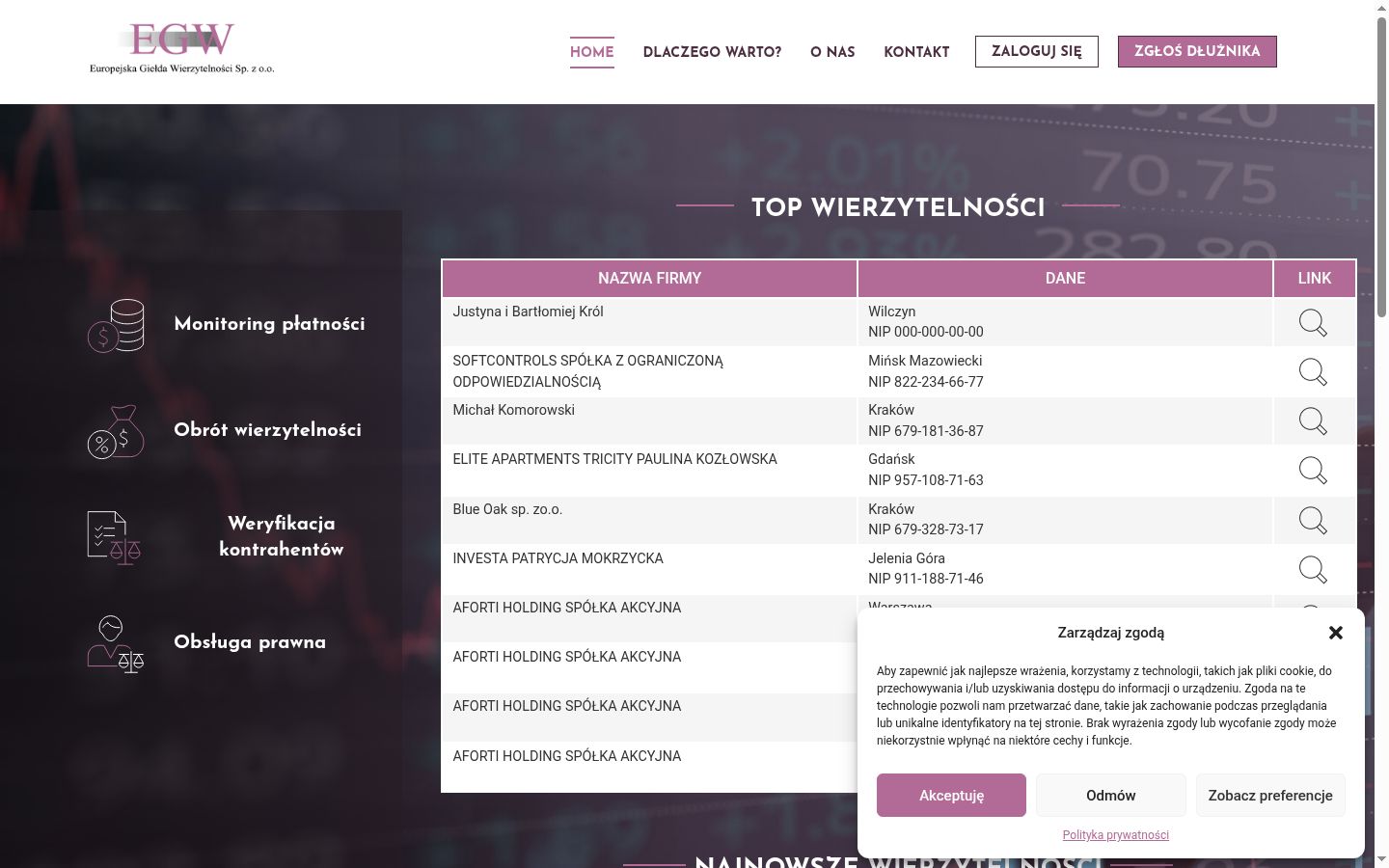Click the Gdańsk NIP 957-108-71-63 data cell
The width and height of the screenshot is (1389, 868).
1065,470
